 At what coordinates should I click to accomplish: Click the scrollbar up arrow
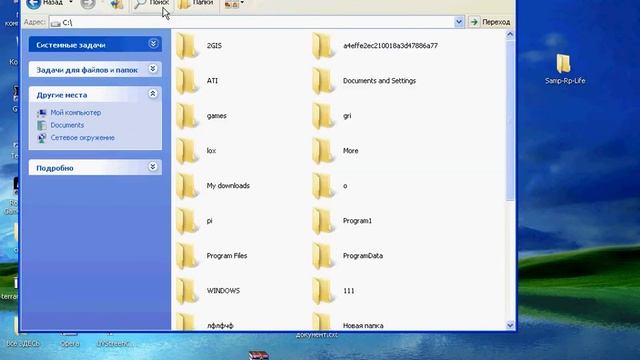[510, 35]
